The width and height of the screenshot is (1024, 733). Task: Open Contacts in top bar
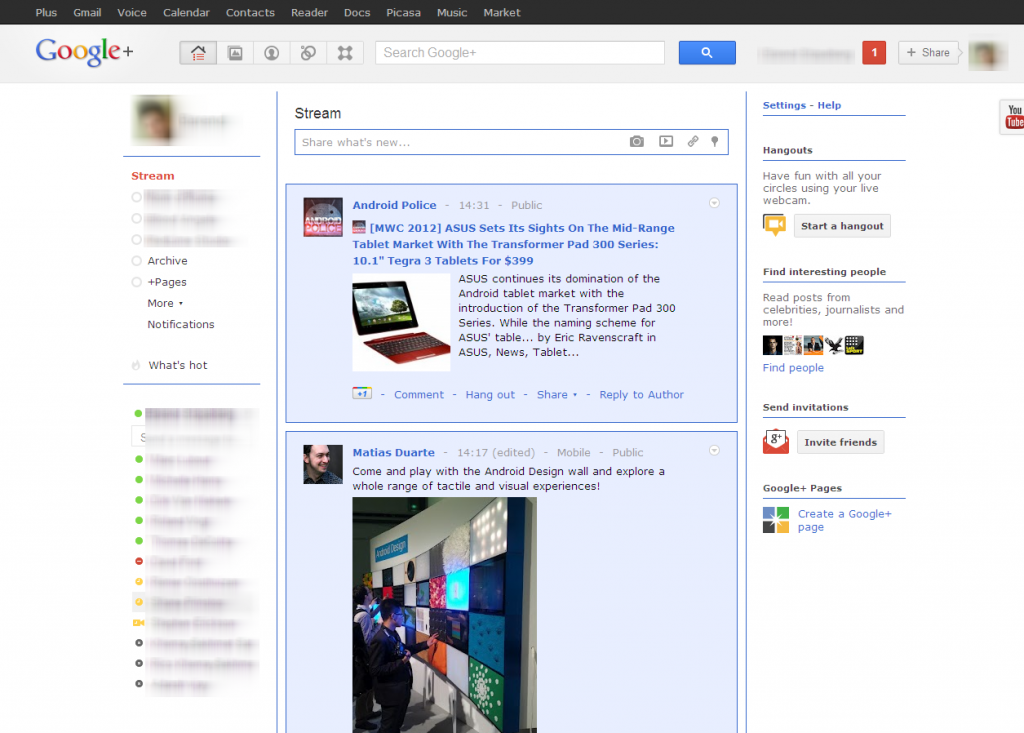tap(250, 12)
